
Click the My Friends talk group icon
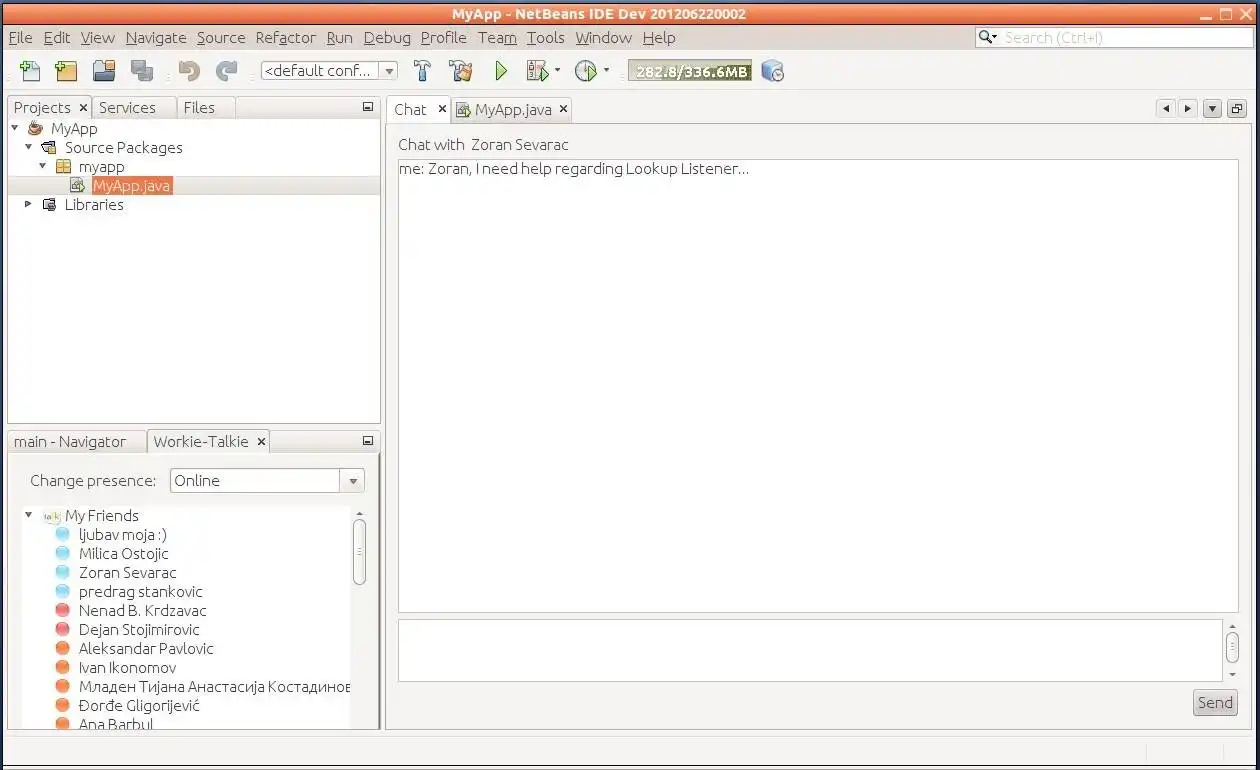tap(52, 516)
